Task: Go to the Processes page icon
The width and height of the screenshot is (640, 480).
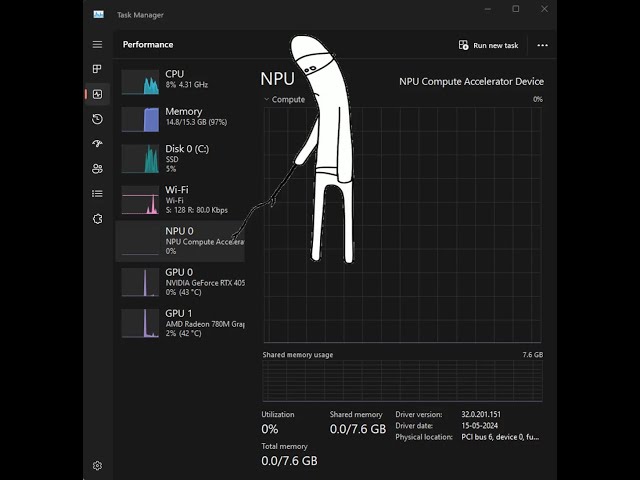Action: pos(97,69)
